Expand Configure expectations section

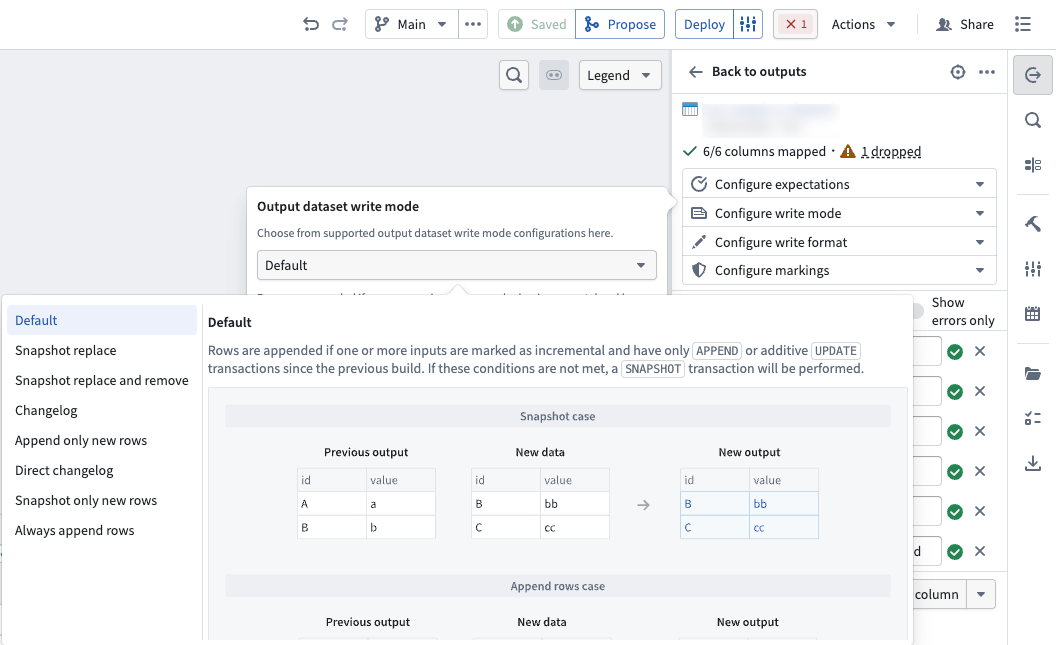tap(839, 184)
